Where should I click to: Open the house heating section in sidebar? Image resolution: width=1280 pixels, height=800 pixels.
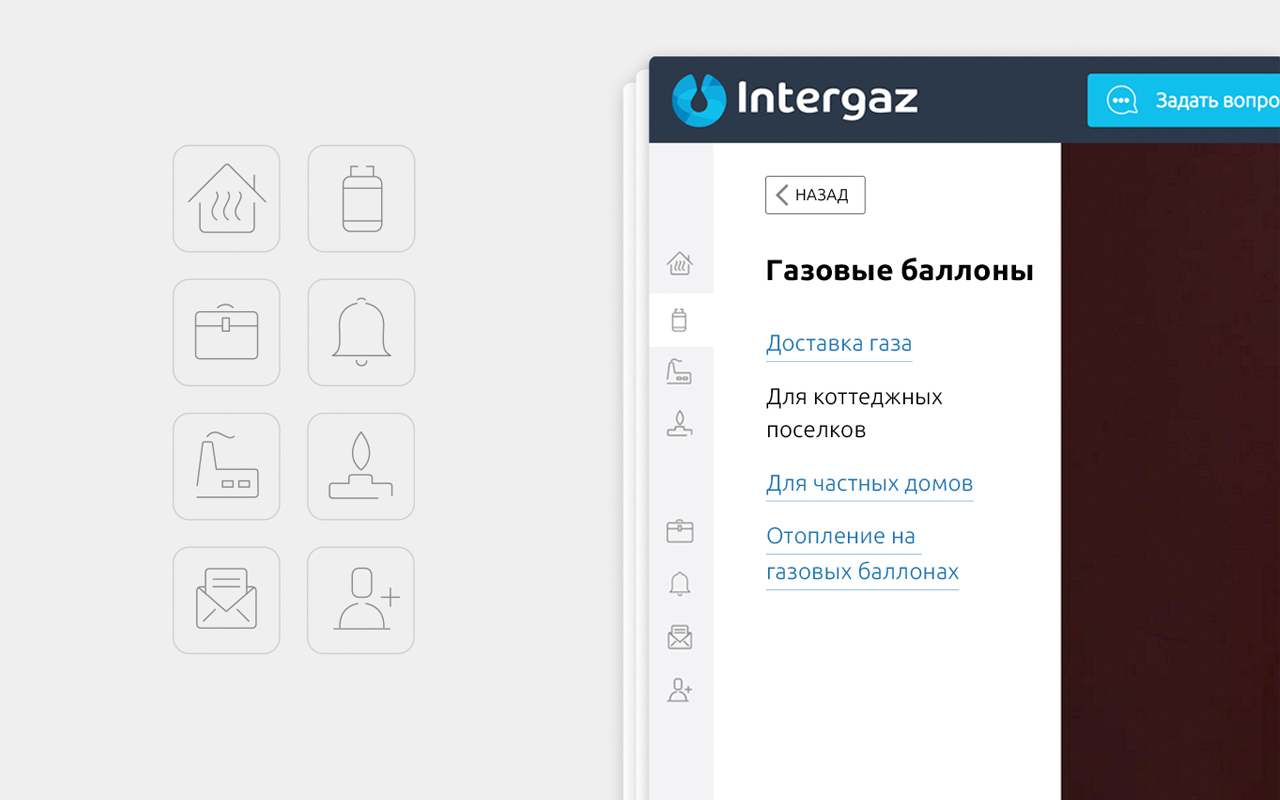680,264
